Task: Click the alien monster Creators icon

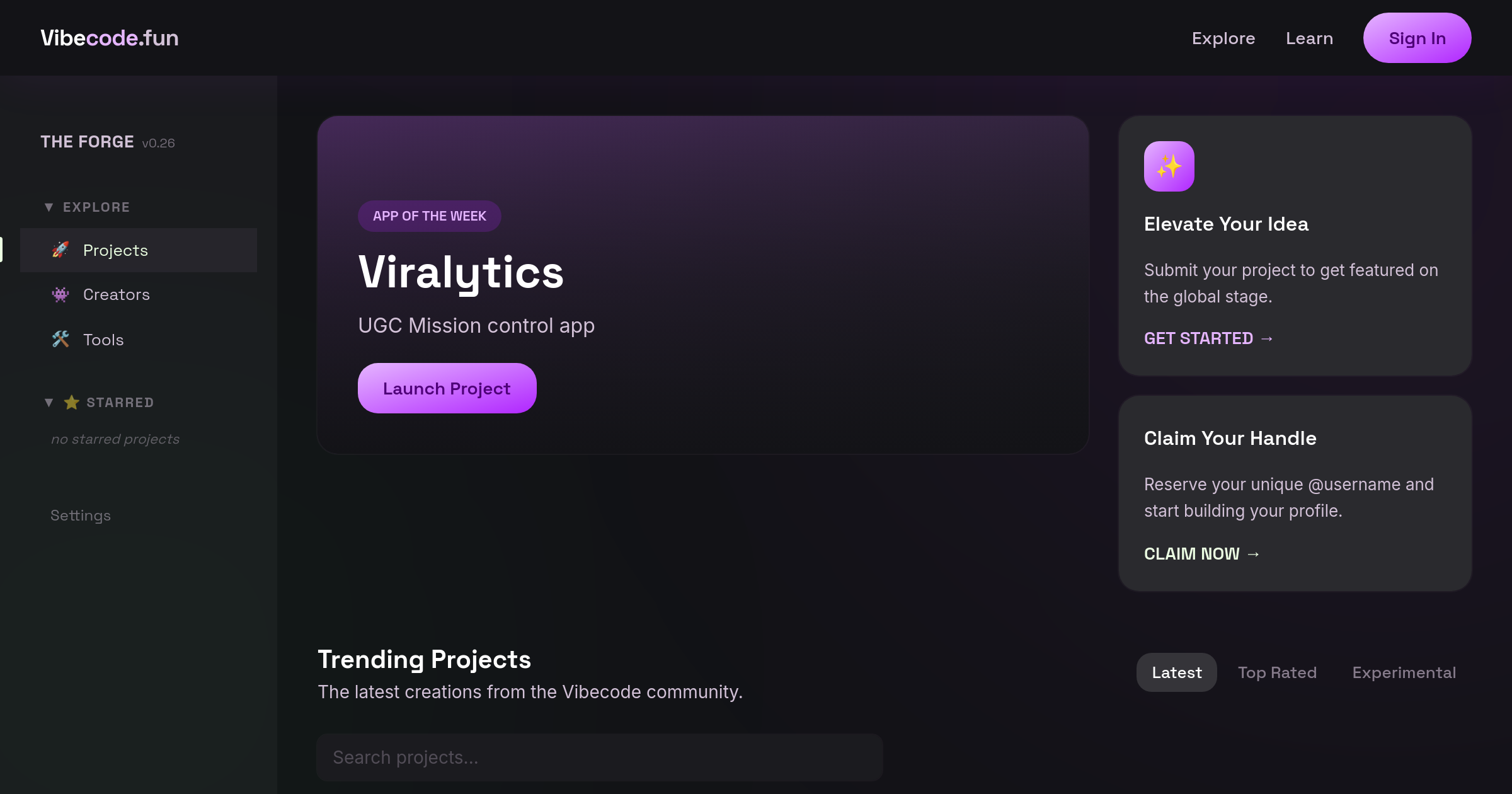Action: pyautogui.click(x=60, y=294)
